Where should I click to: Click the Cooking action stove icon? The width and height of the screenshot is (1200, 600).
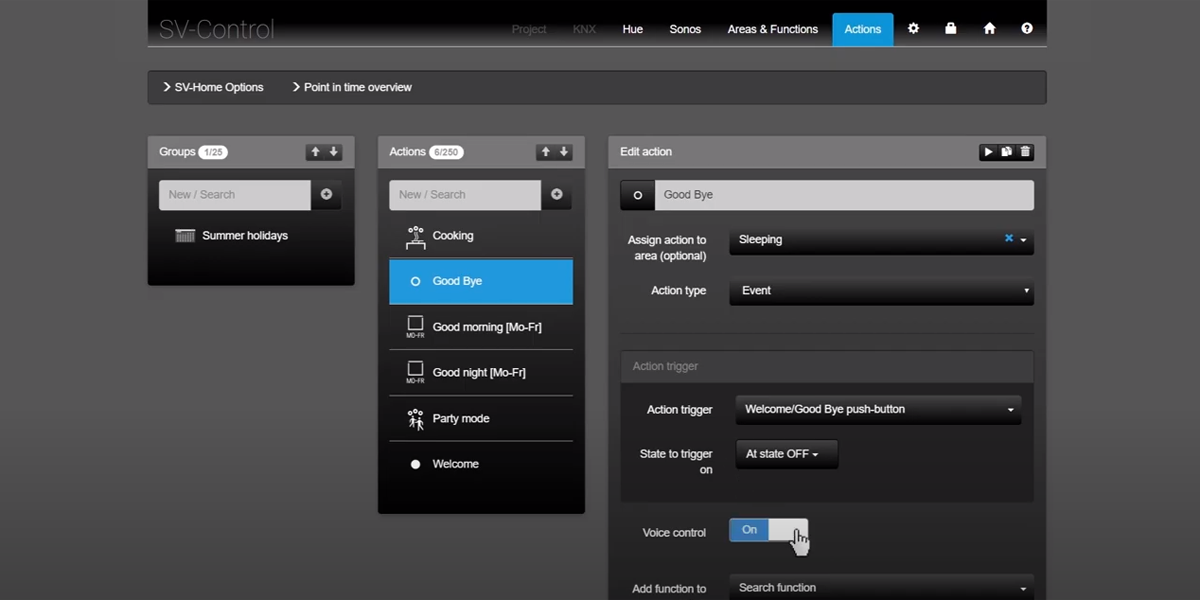pyautogui.click(x=416, y=237)
